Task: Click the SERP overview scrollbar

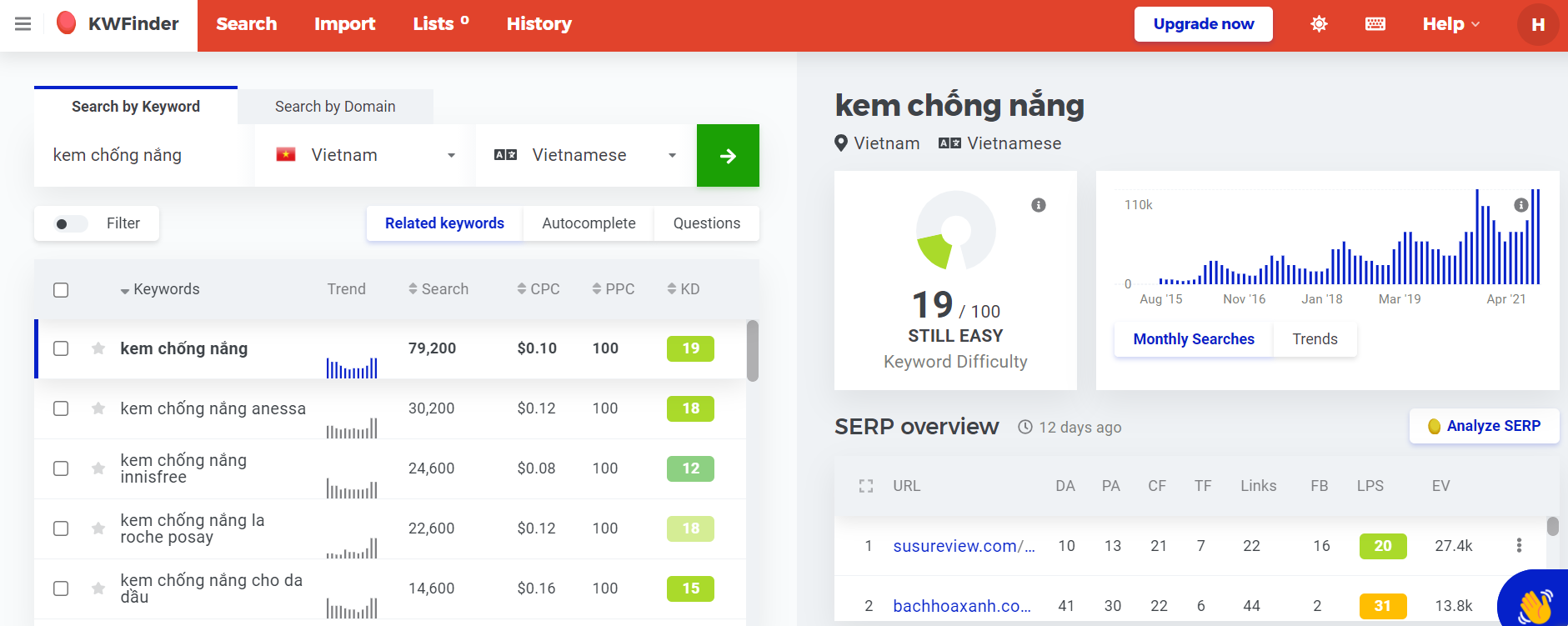Action: [x=1552, y=526]
